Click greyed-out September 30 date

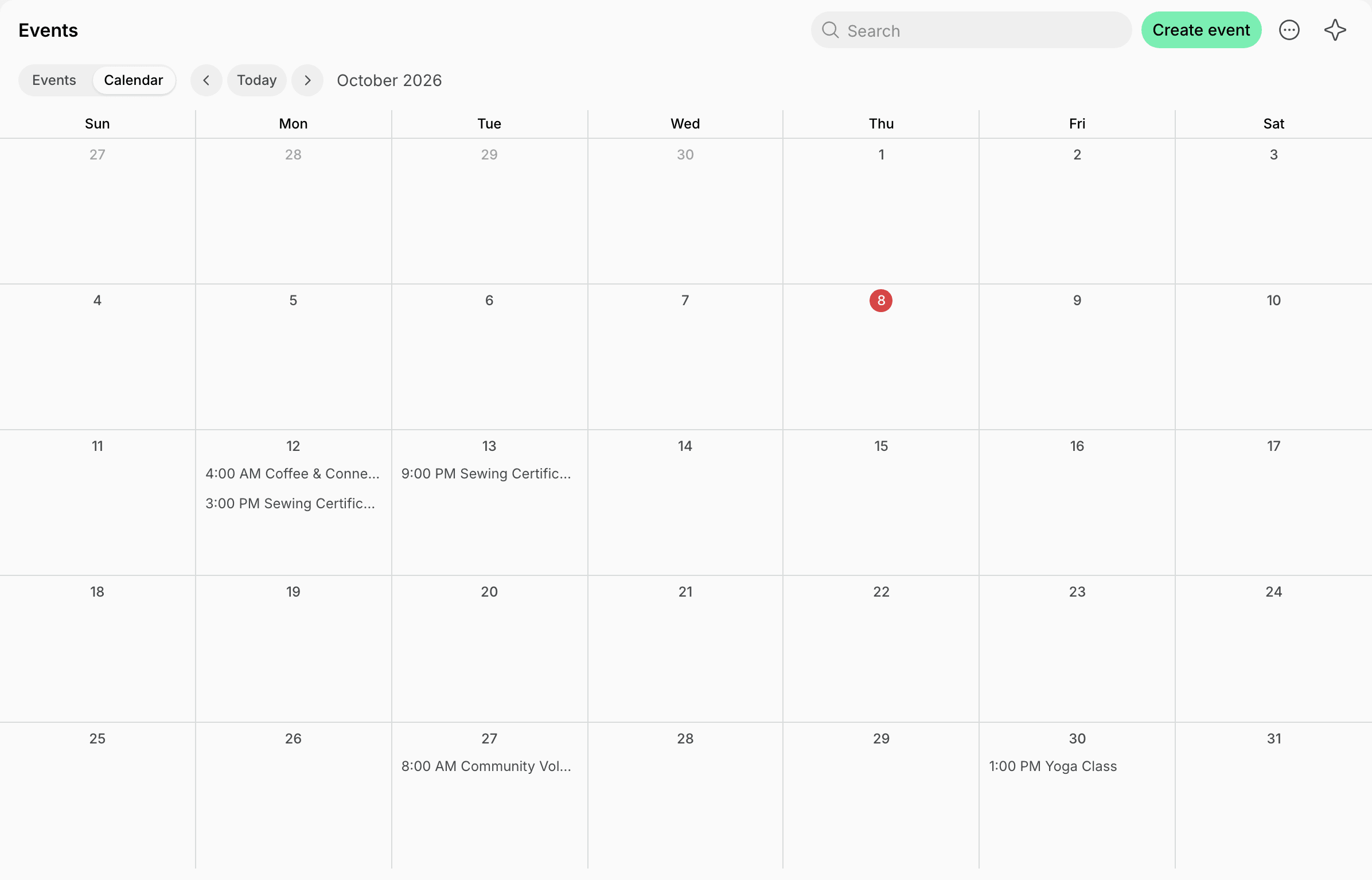(x=685, y=155)
